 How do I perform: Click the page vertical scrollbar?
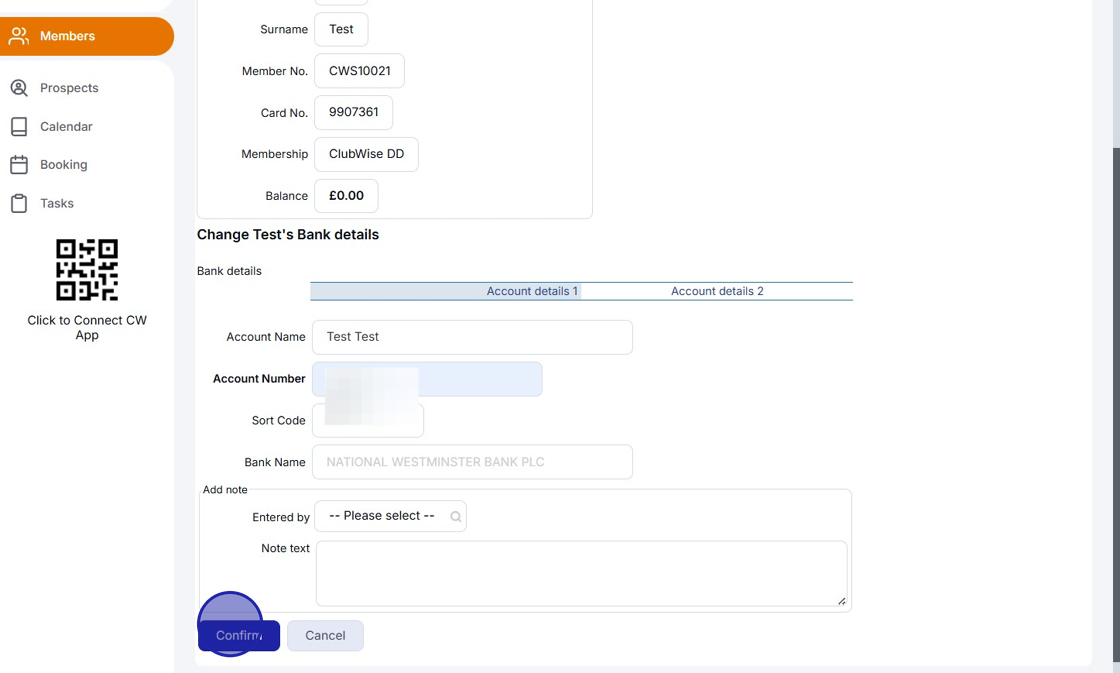pyautogui.click(x=1116, y=404)
